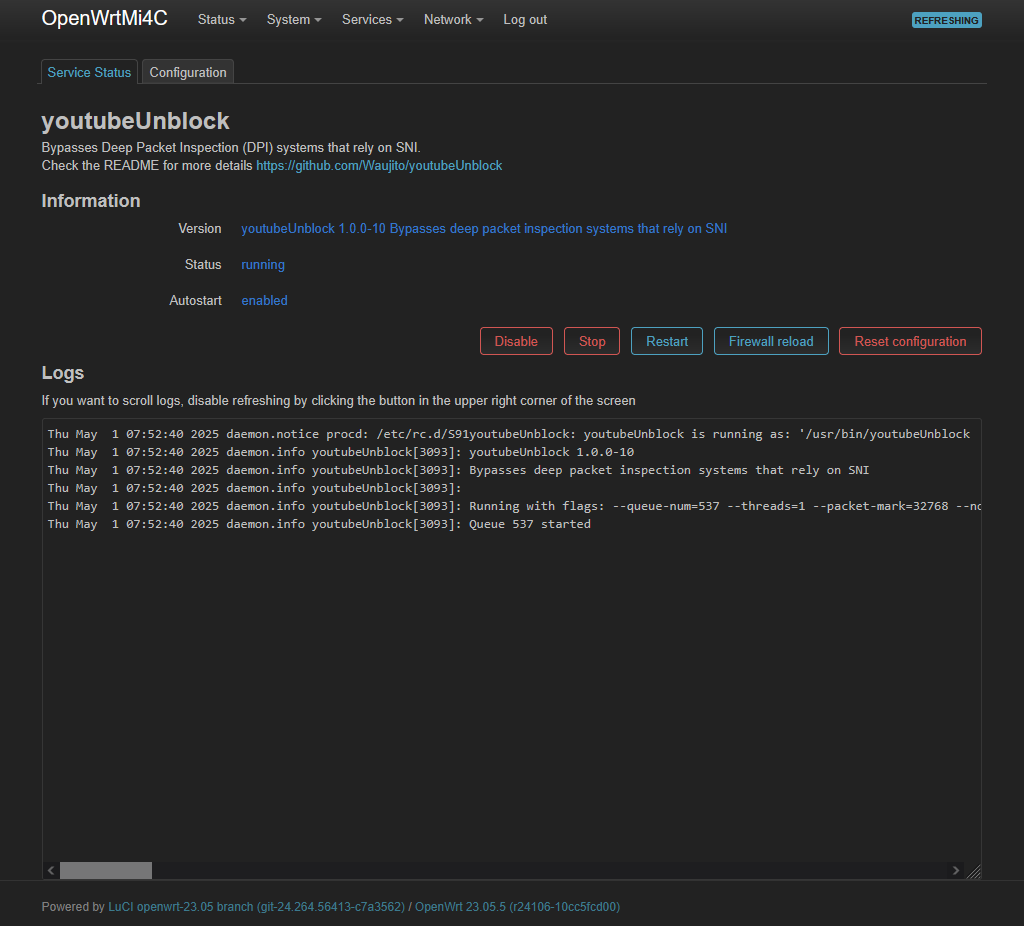The image size is (1024, 926).
Task: Click the log scrollbar left arrow
Action: (51, 870)
